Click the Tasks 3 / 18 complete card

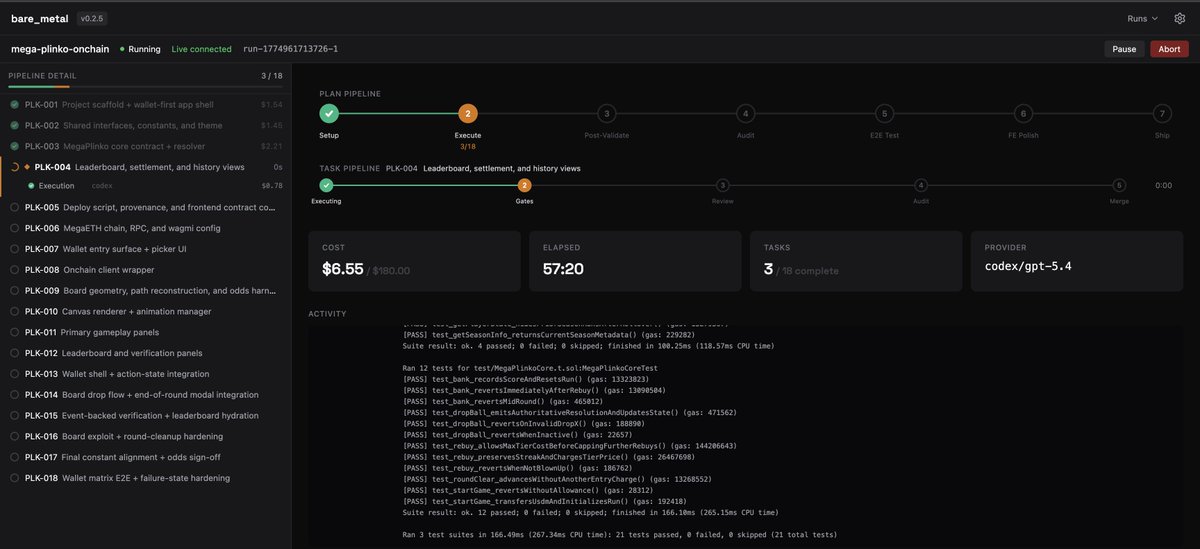[855, 261]
